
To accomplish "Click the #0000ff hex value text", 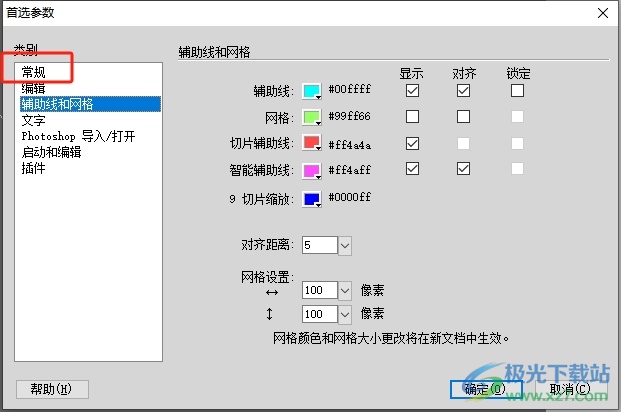I will click(350, 197).
